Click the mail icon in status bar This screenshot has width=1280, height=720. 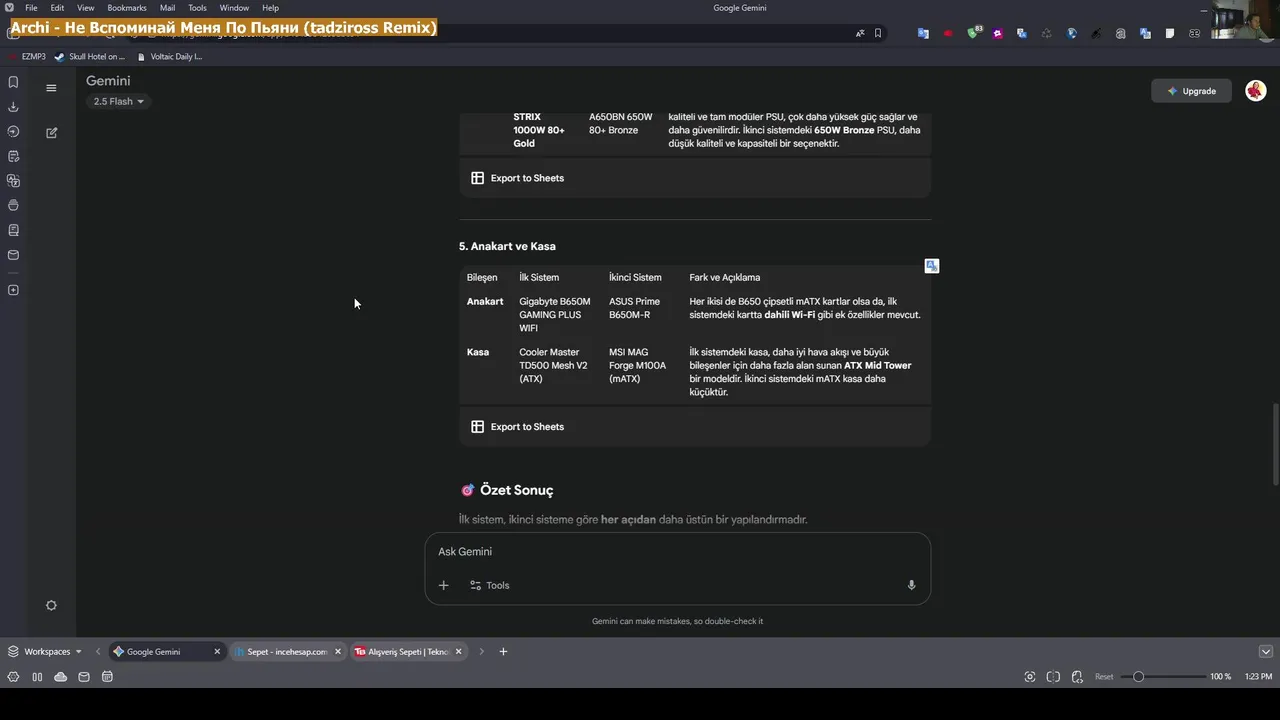pos(84,677)
